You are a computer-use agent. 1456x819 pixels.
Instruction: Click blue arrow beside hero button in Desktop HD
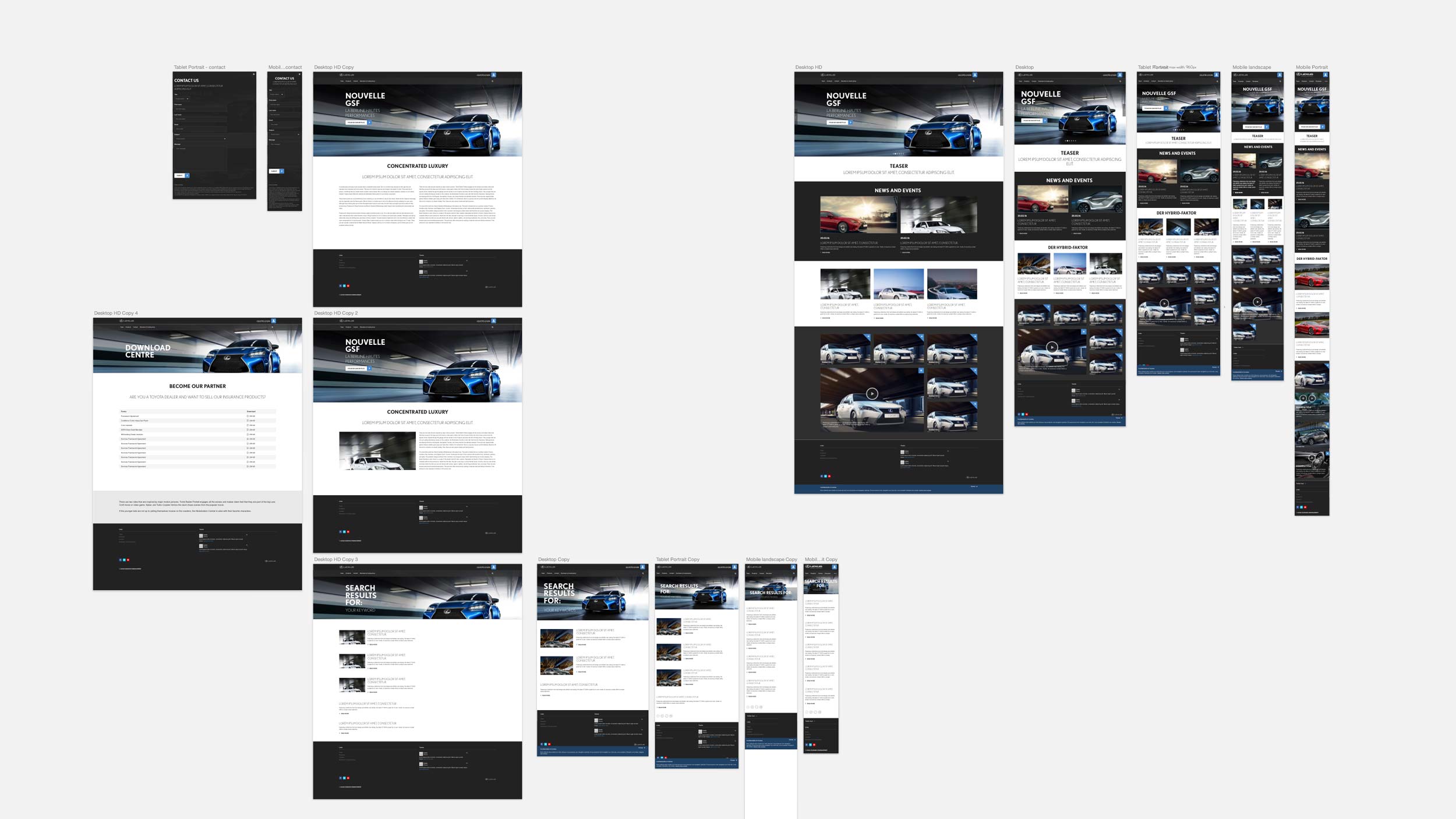coord(850,123)
